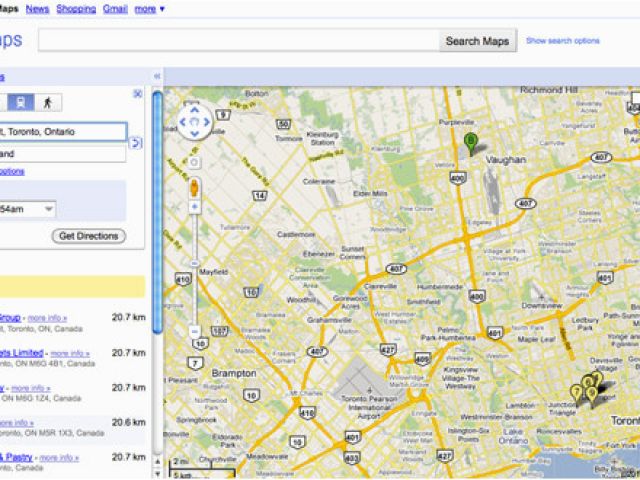Click Show search options link
Screen dimensions: 640x480
point(562,40)
